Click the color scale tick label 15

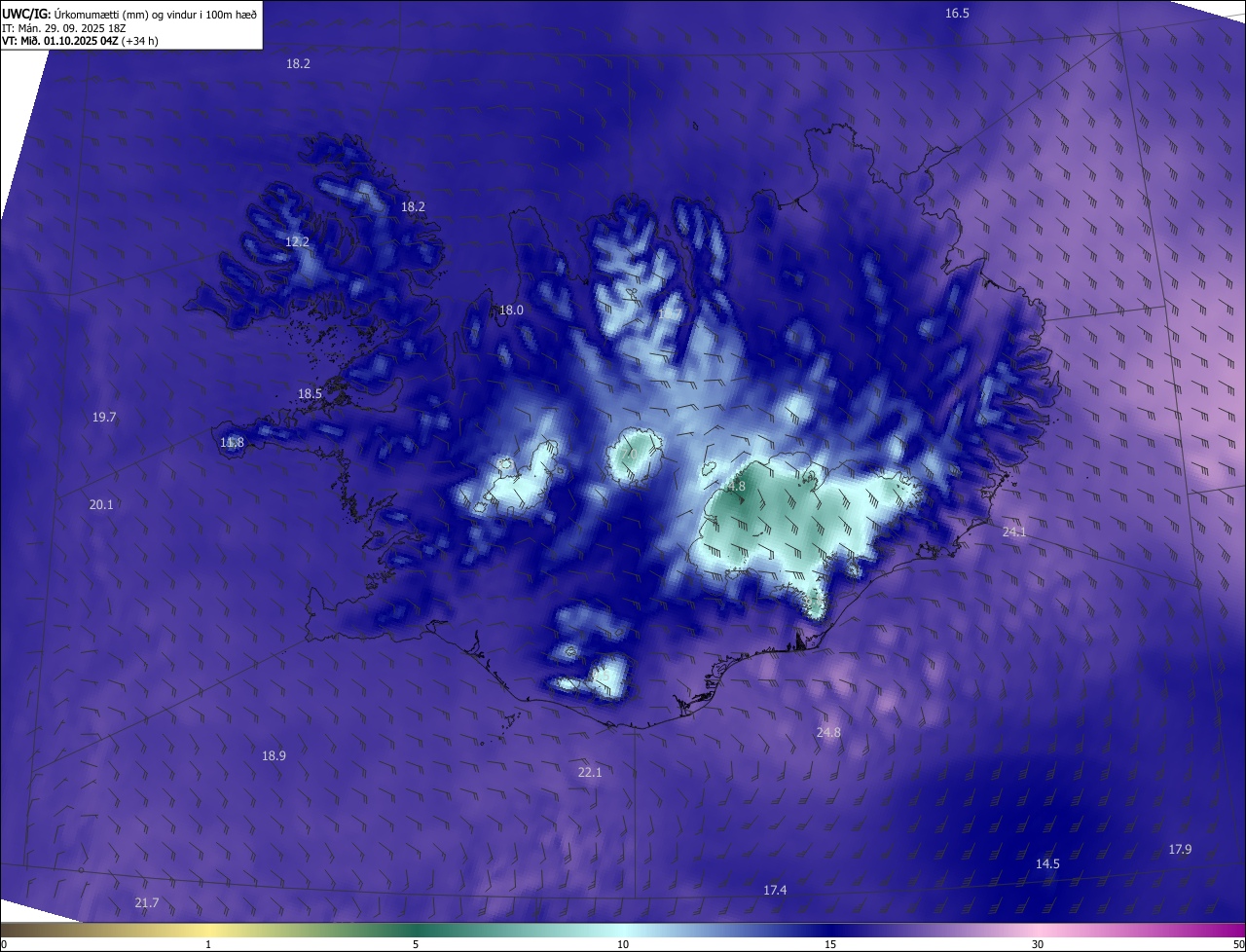pos(830,944)
